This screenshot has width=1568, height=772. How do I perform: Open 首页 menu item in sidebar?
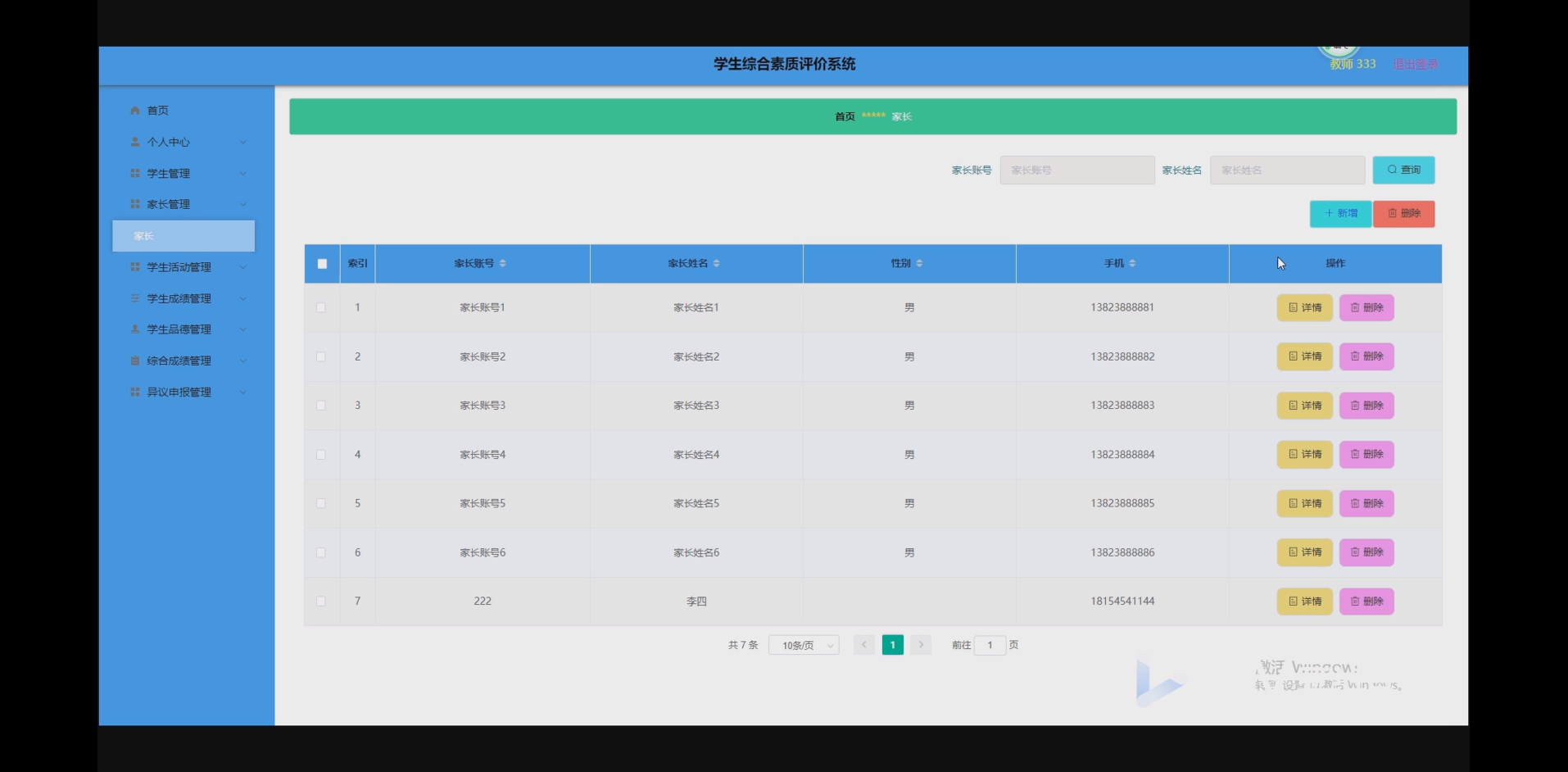(157, 111)
